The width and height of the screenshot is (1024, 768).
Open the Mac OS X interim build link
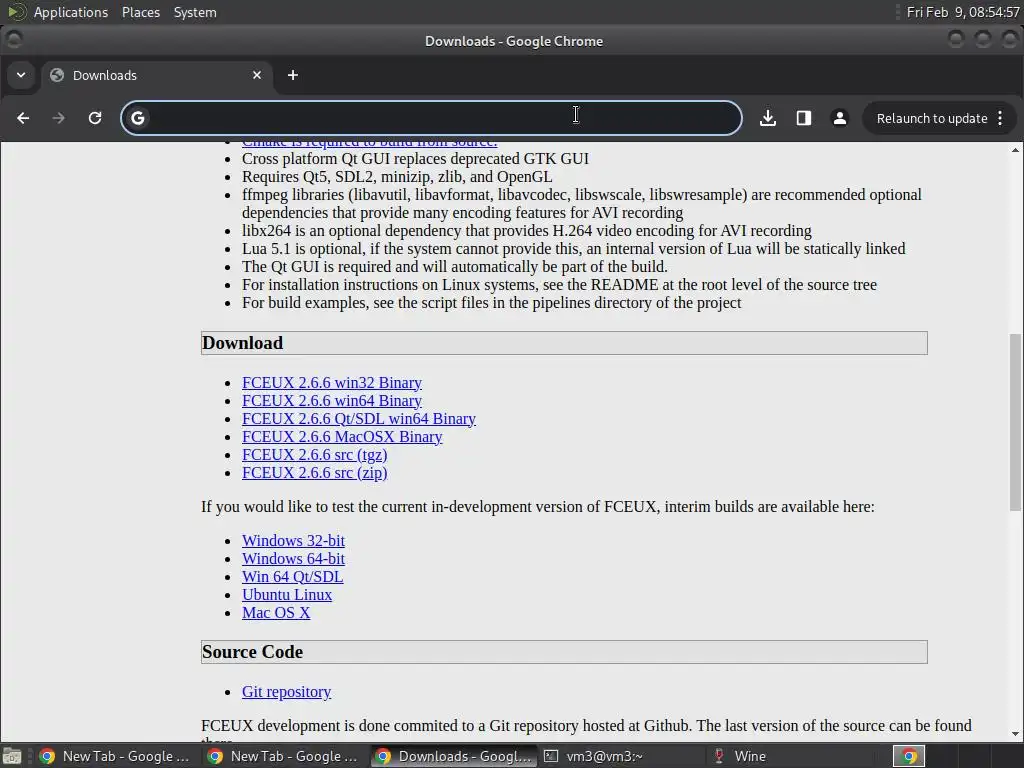(276, 613)
